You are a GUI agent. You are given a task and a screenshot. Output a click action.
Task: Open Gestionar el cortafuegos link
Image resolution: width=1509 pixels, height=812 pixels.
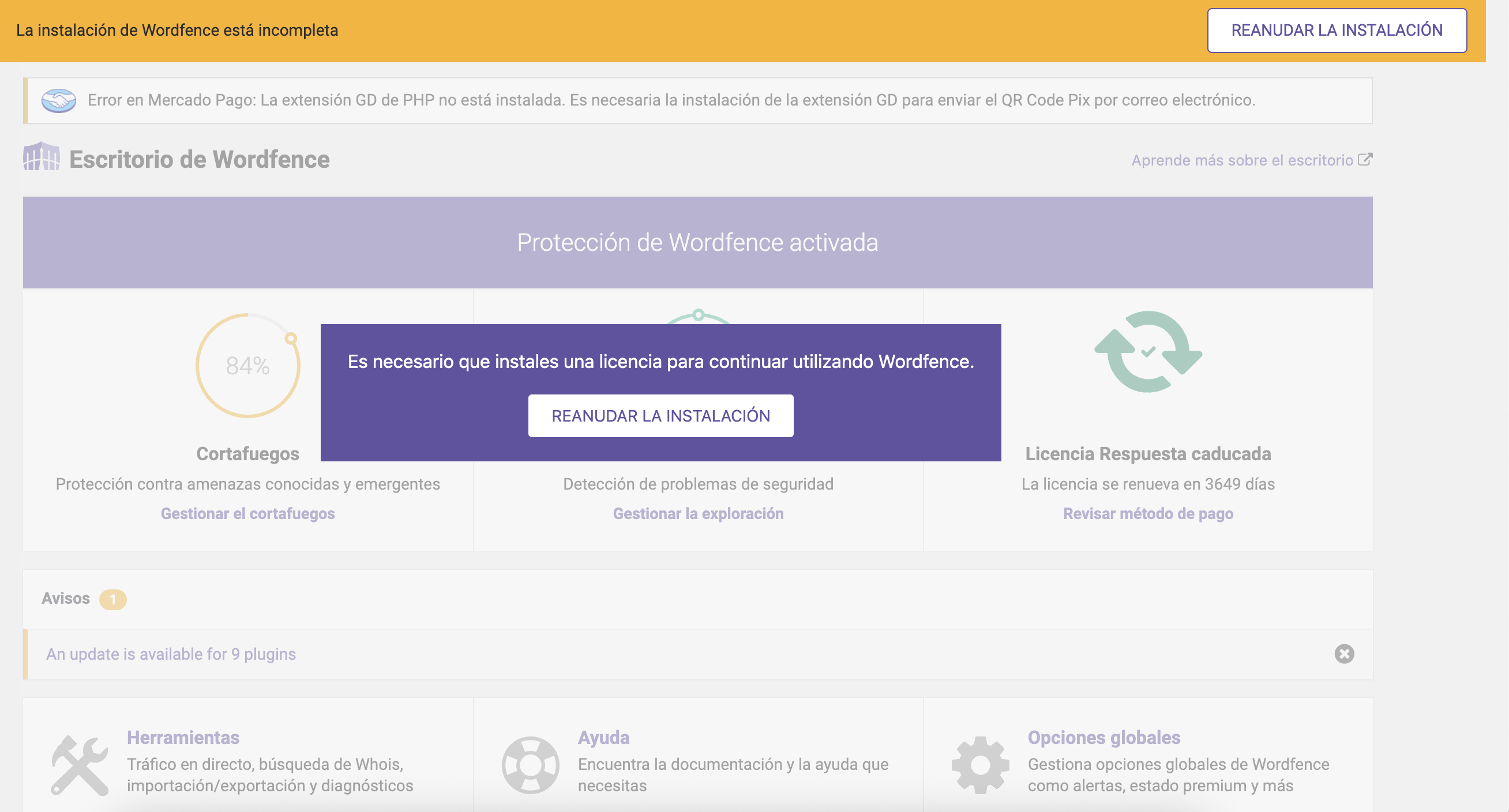tap(248, 513)
